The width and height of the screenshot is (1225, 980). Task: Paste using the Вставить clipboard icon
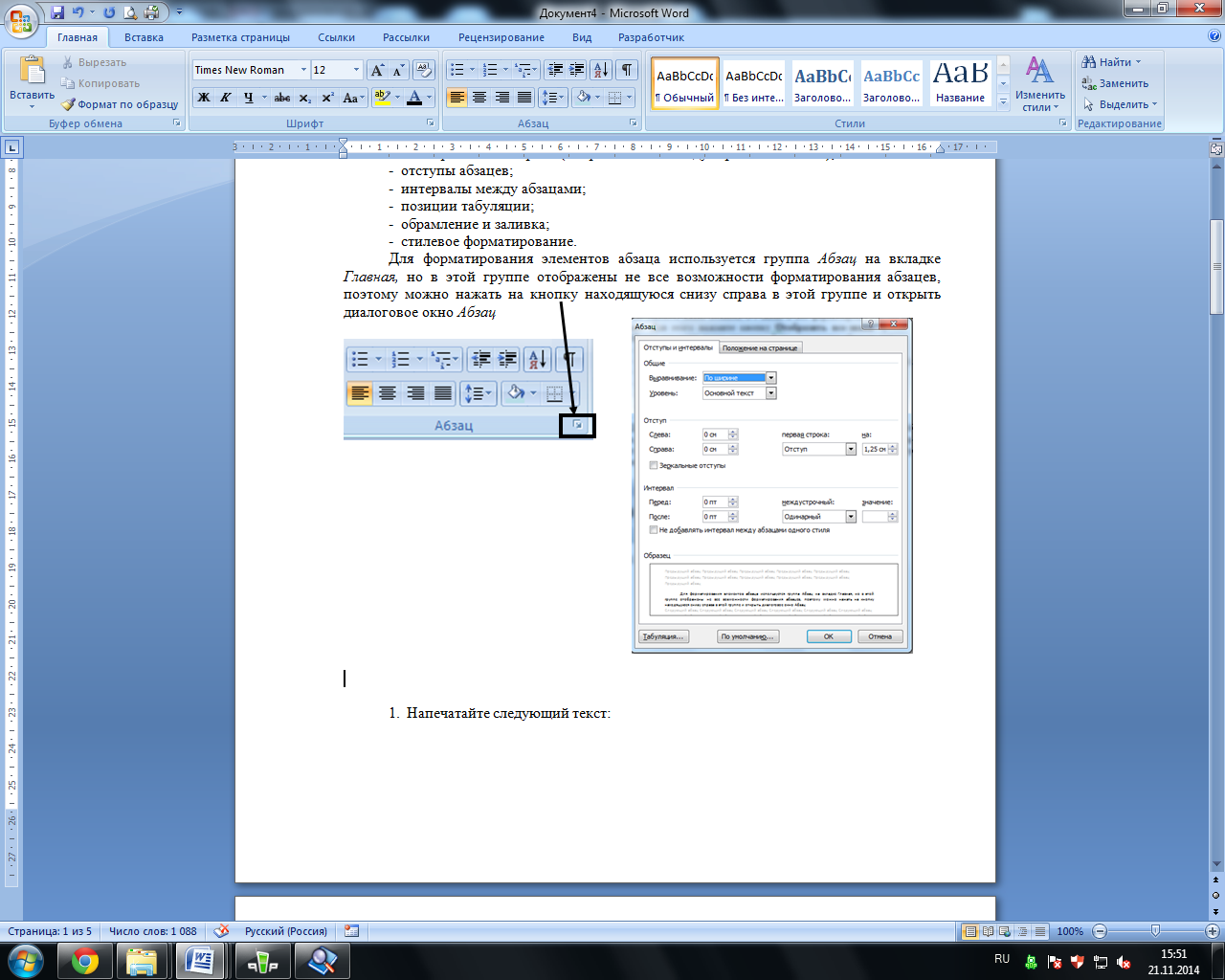click(32, 72)
